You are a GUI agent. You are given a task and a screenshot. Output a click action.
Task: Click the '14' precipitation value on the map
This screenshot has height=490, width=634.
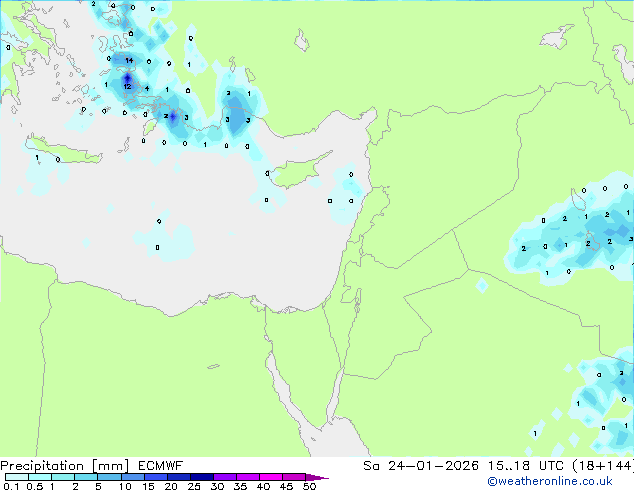[129, 61]
